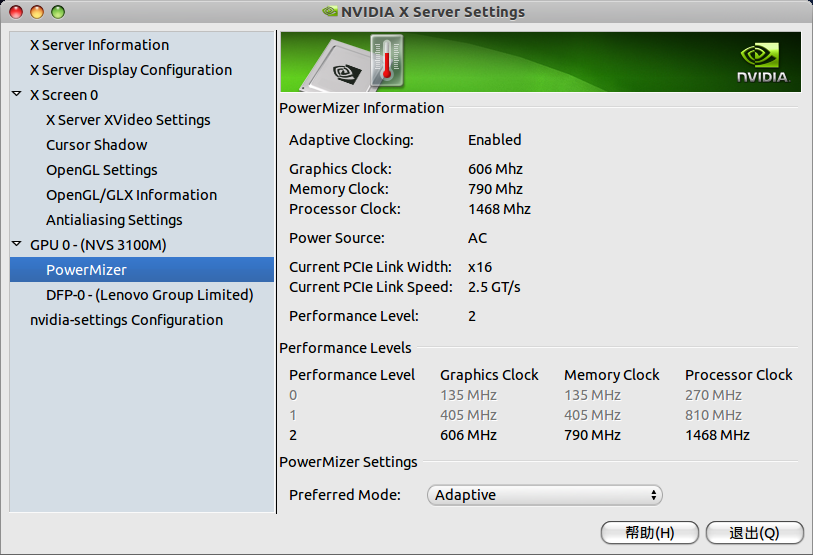Open Cursor Shadow settings

click(x=96, y=145)
